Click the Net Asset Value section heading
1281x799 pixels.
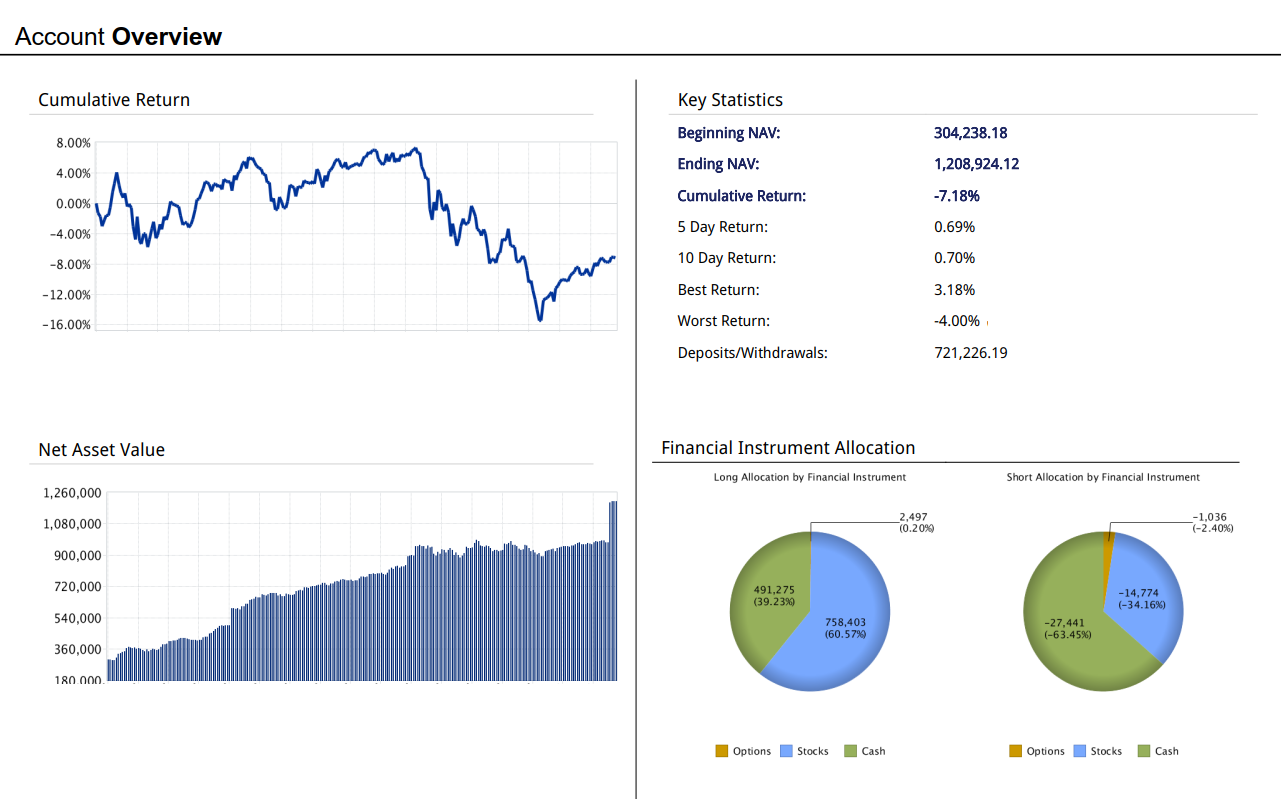pyautogui.click(x=101, y=450)
